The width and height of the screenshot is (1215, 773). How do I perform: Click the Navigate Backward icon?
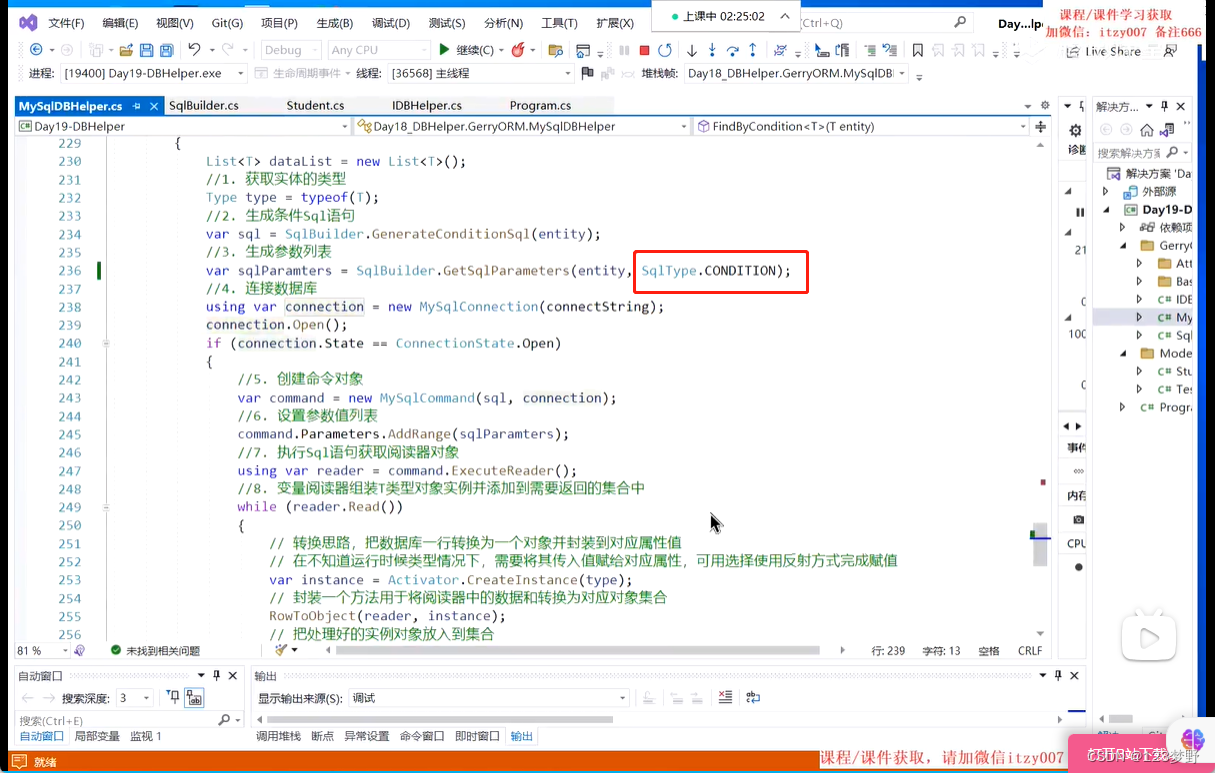[x=36, y=50]
